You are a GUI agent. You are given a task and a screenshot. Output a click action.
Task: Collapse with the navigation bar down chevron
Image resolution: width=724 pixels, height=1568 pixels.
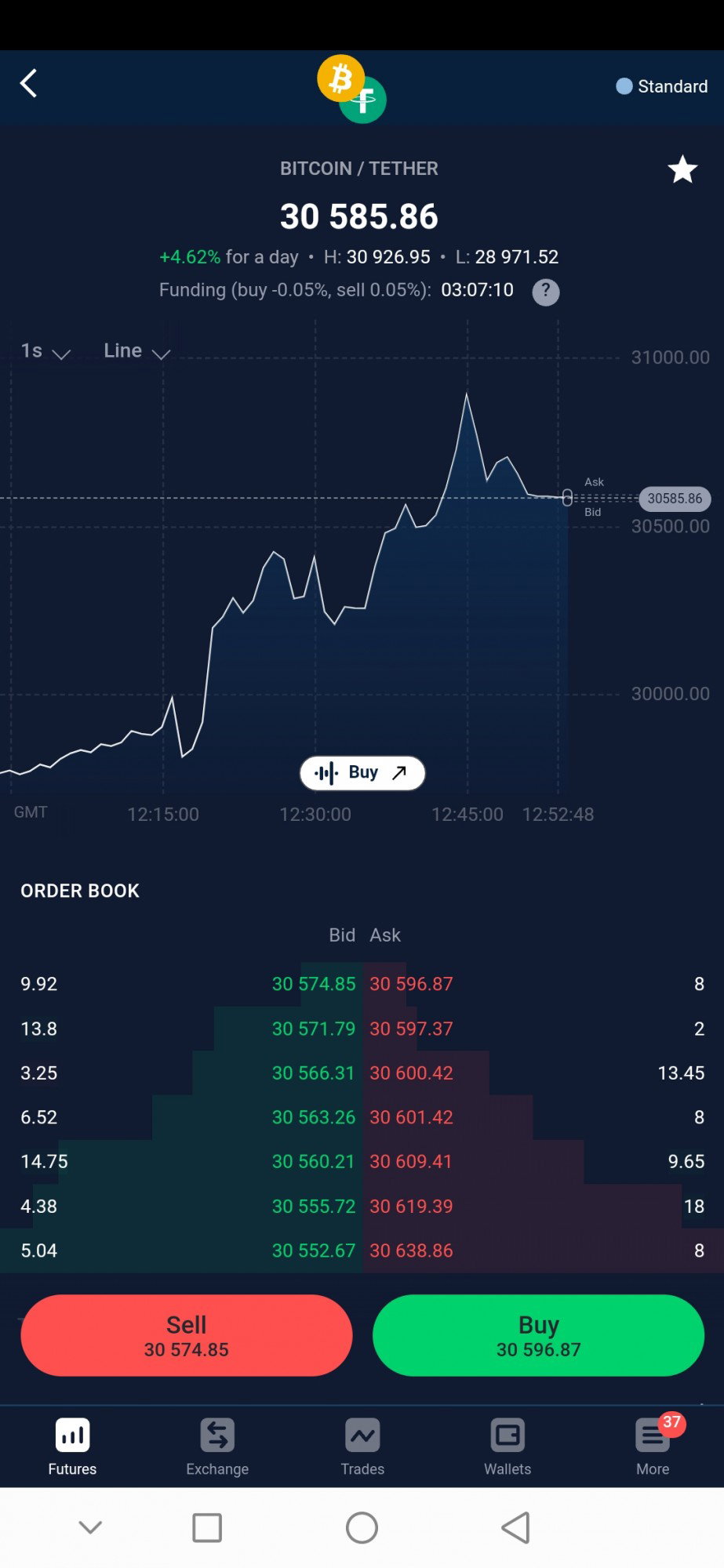(90, 1527)
